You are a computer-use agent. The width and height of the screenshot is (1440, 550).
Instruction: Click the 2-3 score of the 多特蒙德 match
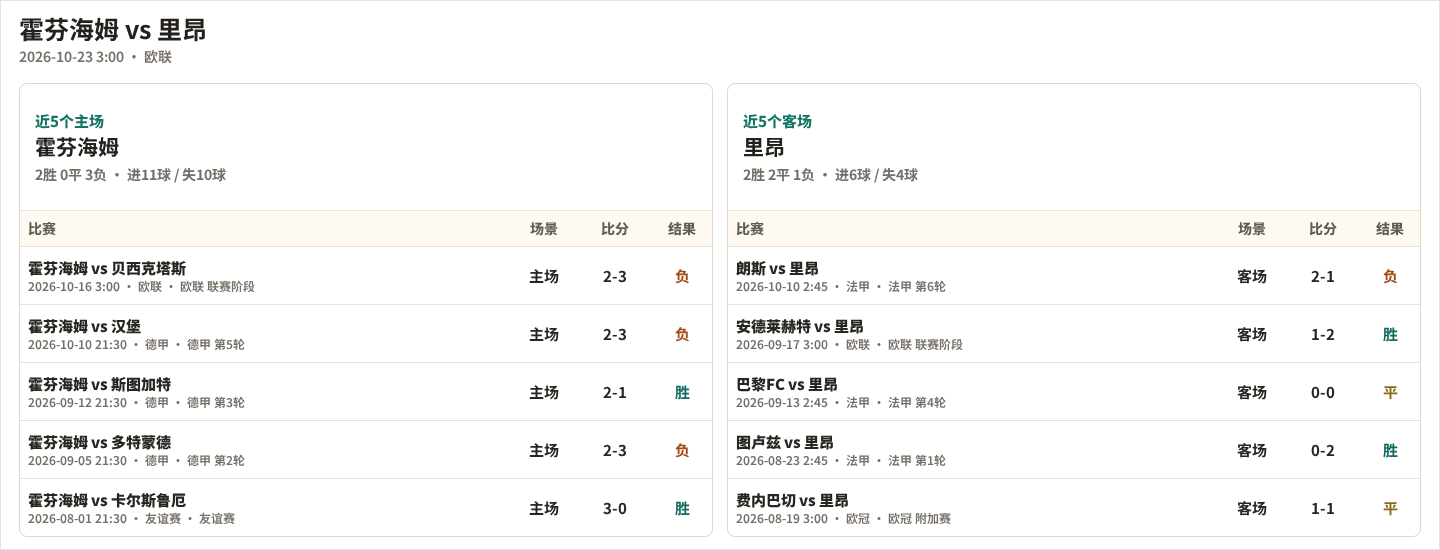point(615,450)
